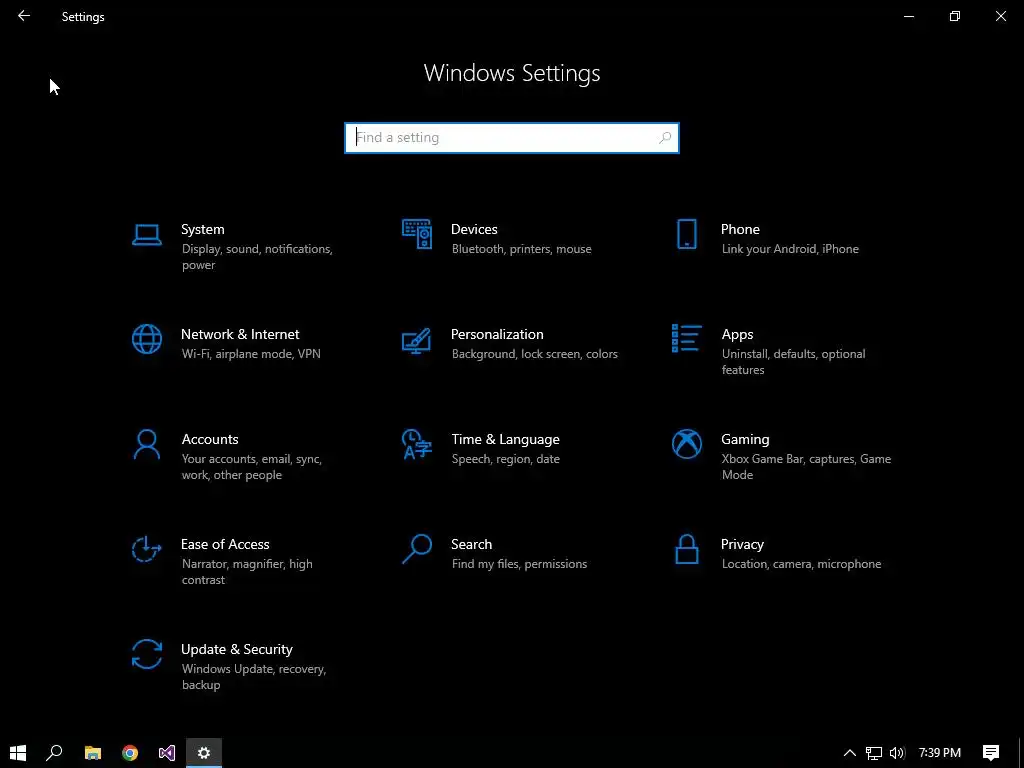Click 'Narrator, magnifier, high contrast' description
This screenshot has width=1024, height=768.
pyautogui.click(x=247, y=572)
